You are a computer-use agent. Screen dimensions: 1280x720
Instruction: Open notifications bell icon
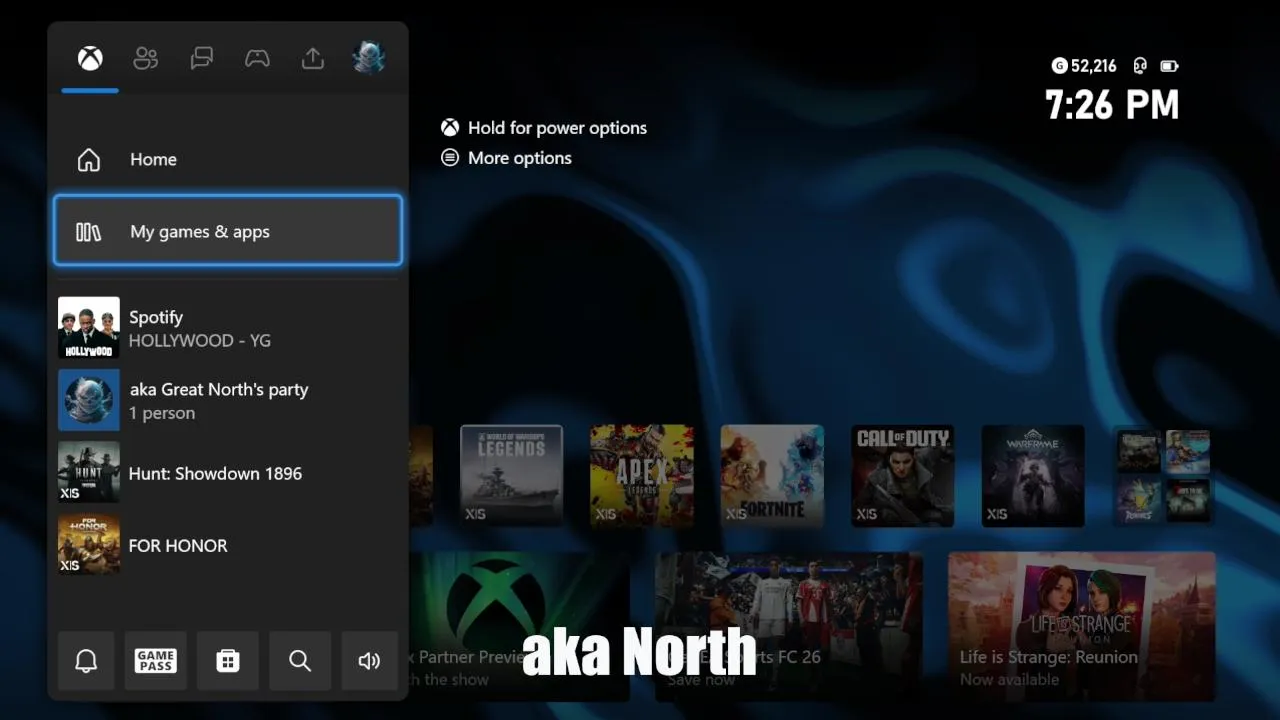[x=86, y=661]
